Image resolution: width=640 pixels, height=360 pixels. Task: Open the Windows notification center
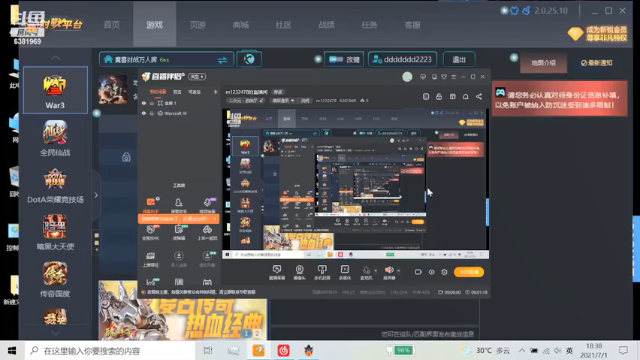pos(623,351)
